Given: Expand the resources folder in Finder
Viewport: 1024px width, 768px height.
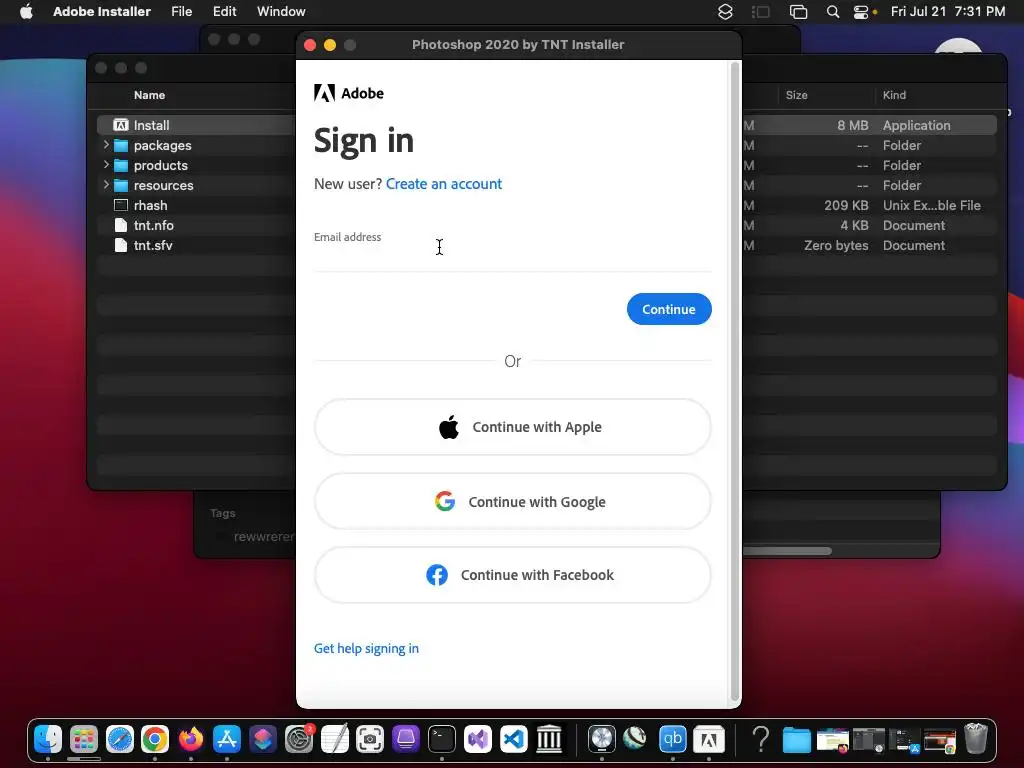Looking at the screenshot, I should (106, 185).
